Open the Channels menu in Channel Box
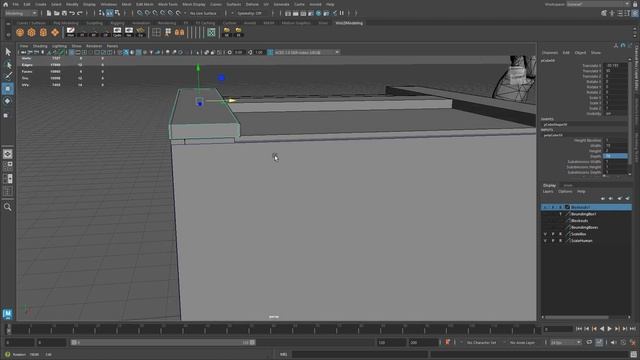The height and width of the screenshot is (360, 640). coord(550,53)
